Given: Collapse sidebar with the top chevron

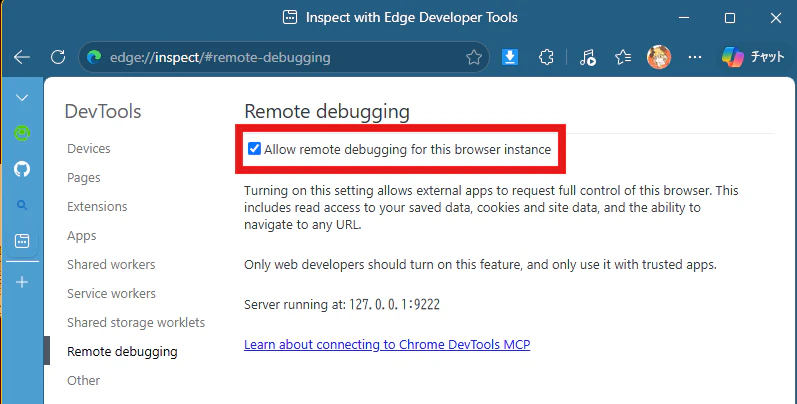Looking at the screenshot, I should (22, 98).
